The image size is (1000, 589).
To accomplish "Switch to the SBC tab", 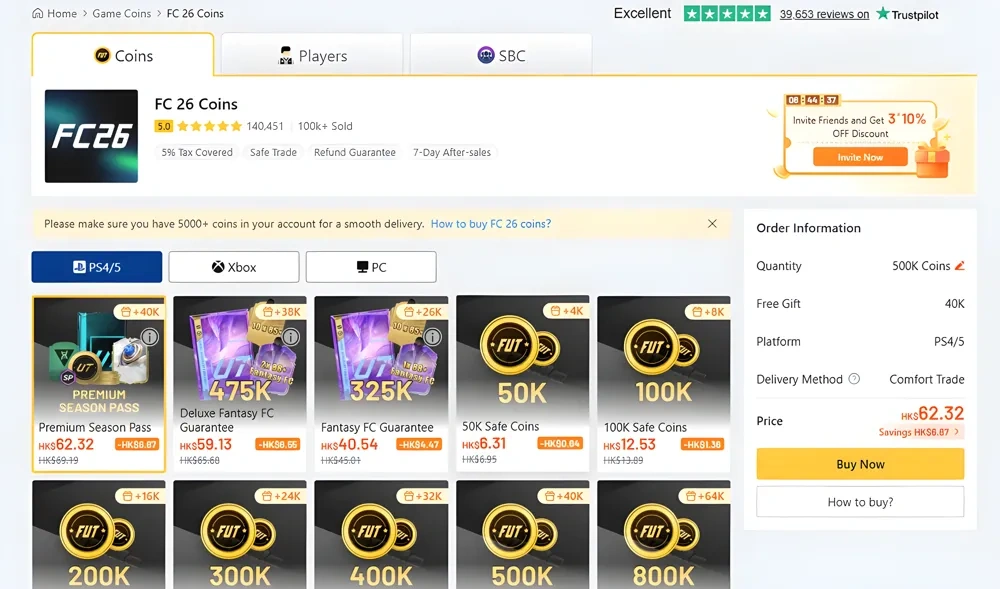I will (x=500, y=56).
